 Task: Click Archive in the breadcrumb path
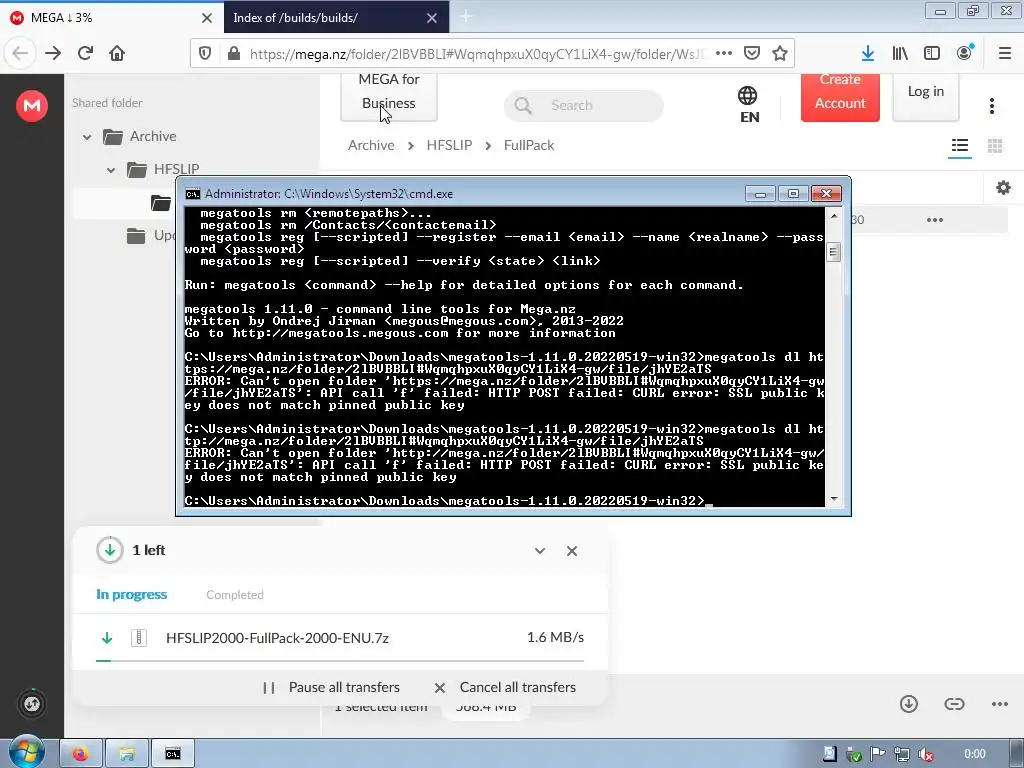pos(371,145)
